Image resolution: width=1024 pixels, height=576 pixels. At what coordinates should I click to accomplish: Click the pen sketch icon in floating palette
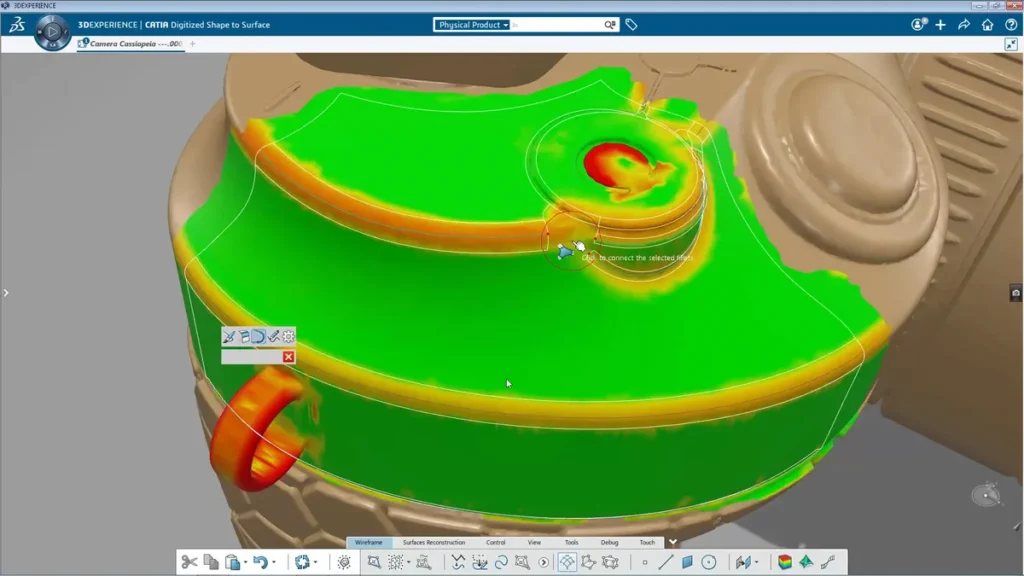coord(274,336)
